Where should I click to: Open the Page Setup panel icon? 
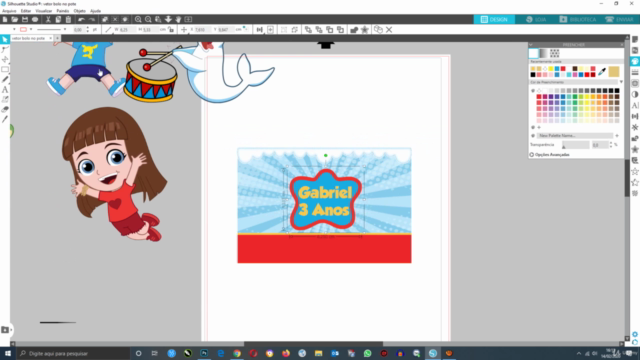[635, 40]
